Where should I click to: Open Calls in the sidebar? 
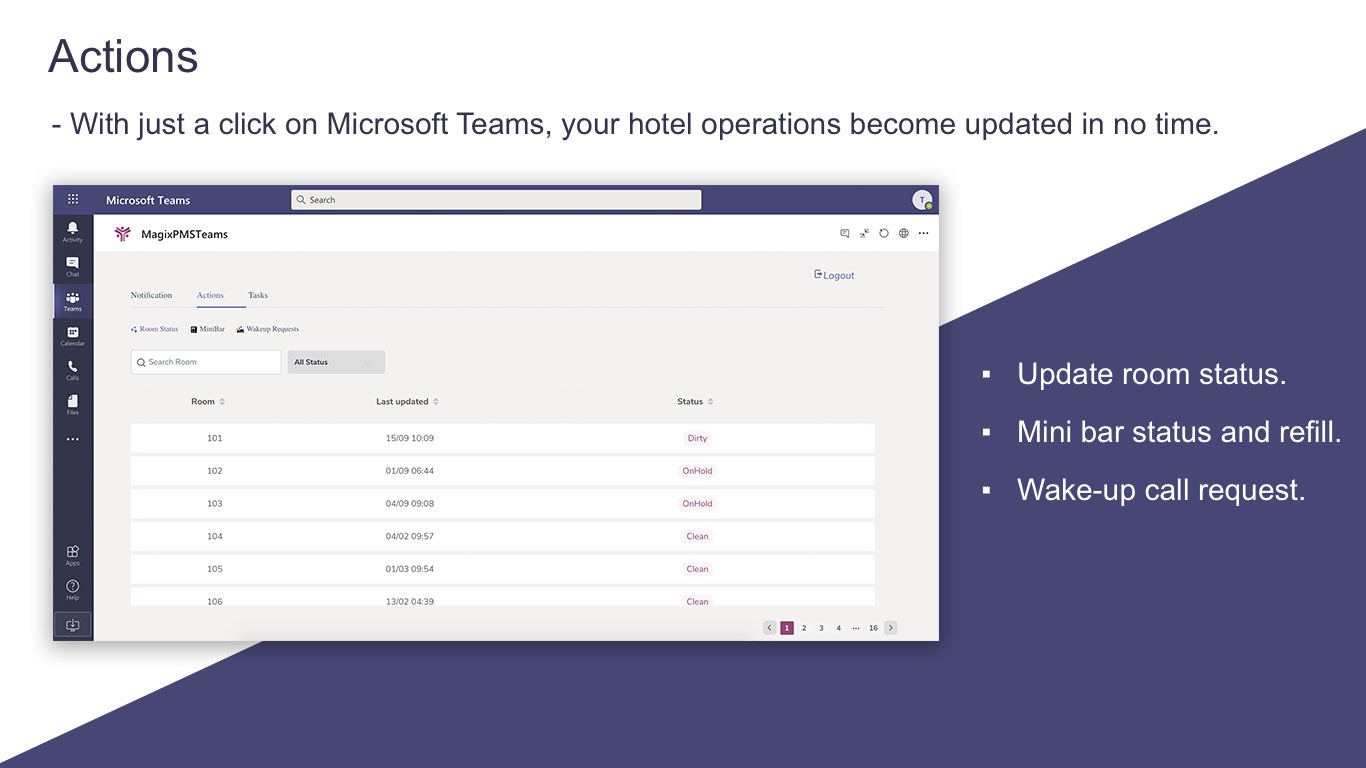73,370
